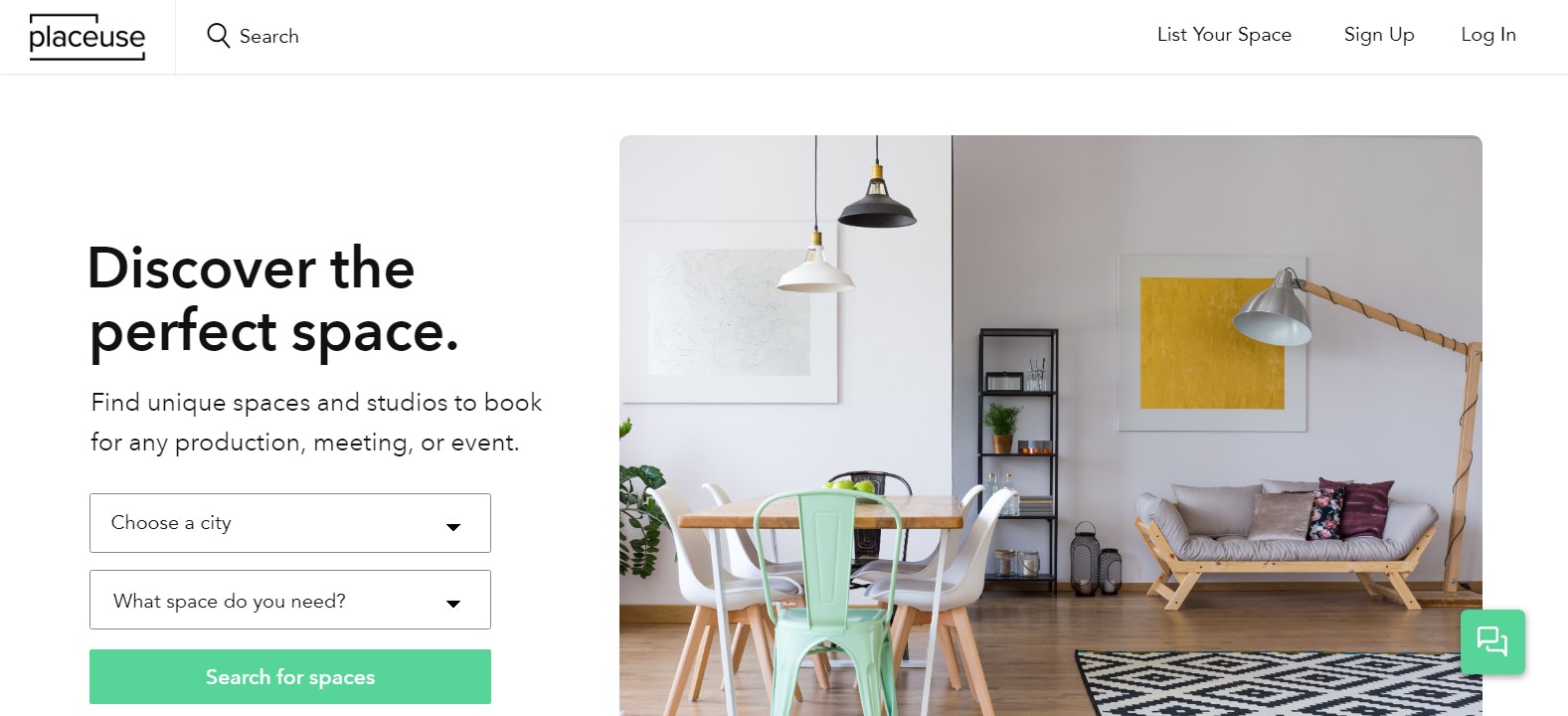Go to Sign Up
The image size is (1568, 716).
[x=1379, y=35]
